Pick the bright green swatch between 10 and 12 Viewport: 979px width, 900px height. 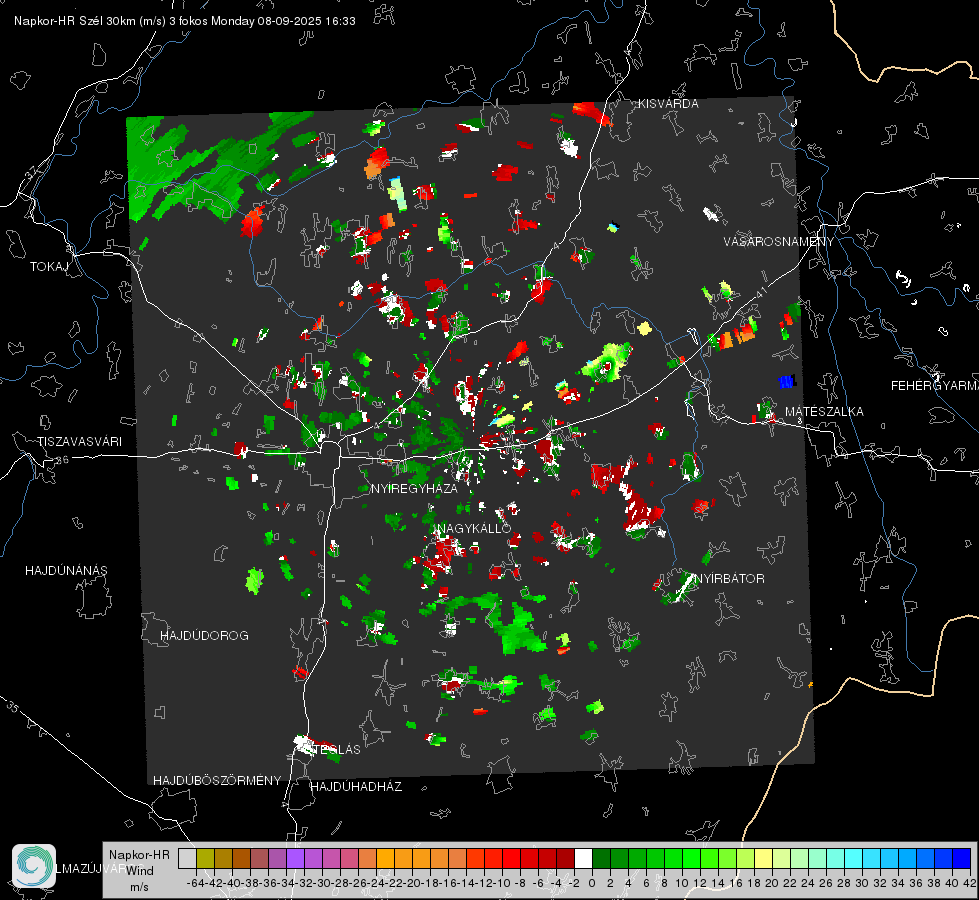click(x=691, y=858)
